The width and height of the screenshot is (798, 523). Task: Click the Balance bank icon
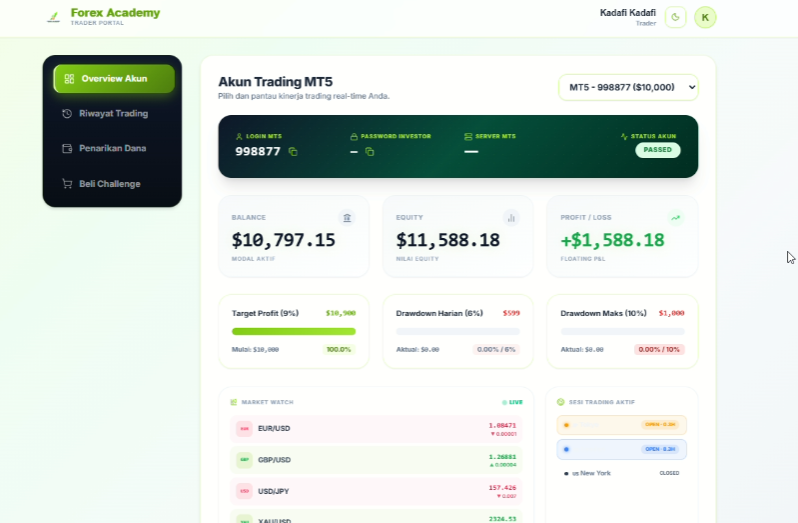coord(347,218)
